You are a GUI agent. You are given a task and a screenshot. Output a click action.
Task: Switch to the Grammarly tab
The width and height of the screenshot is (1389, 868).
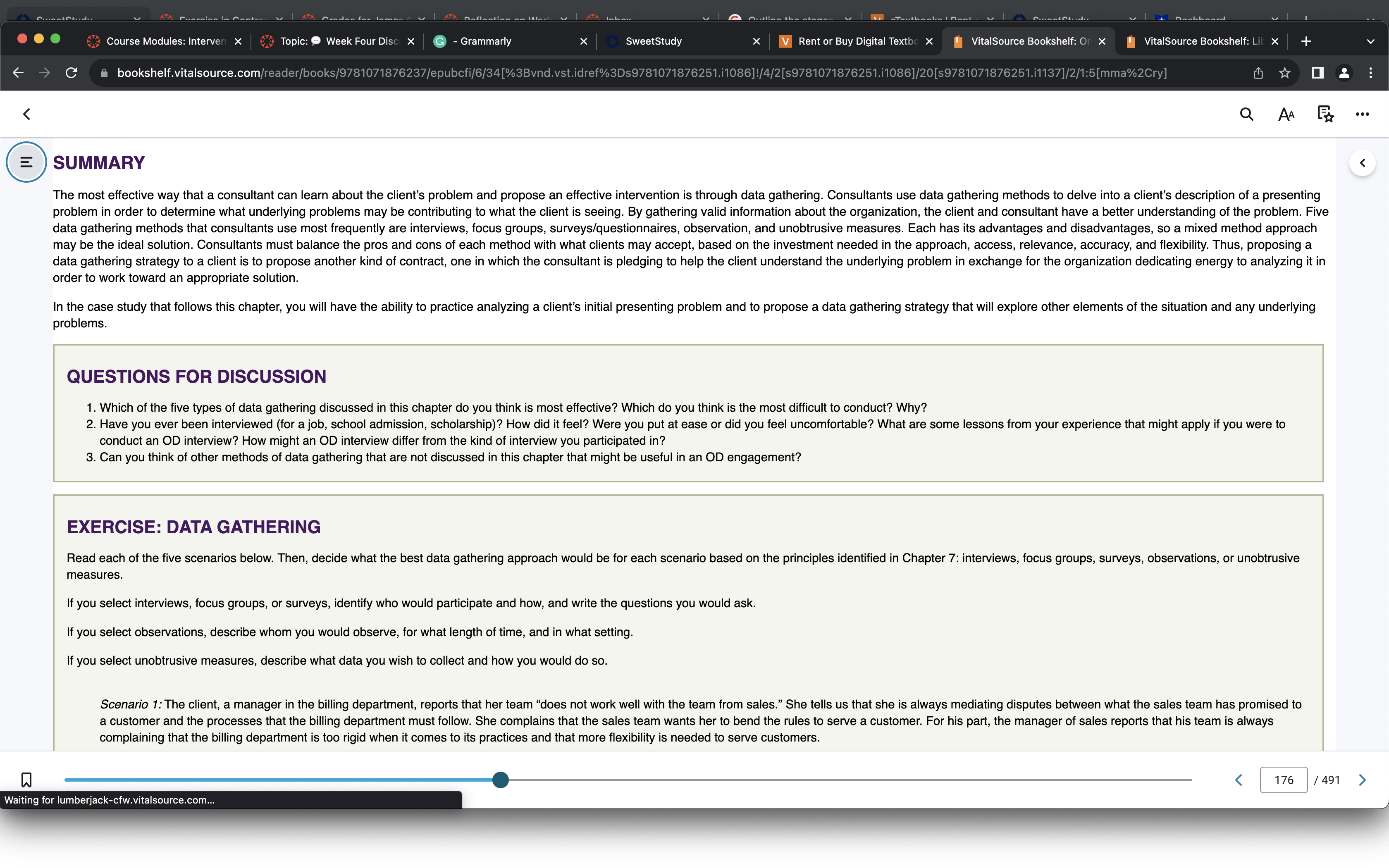[511, 41]
